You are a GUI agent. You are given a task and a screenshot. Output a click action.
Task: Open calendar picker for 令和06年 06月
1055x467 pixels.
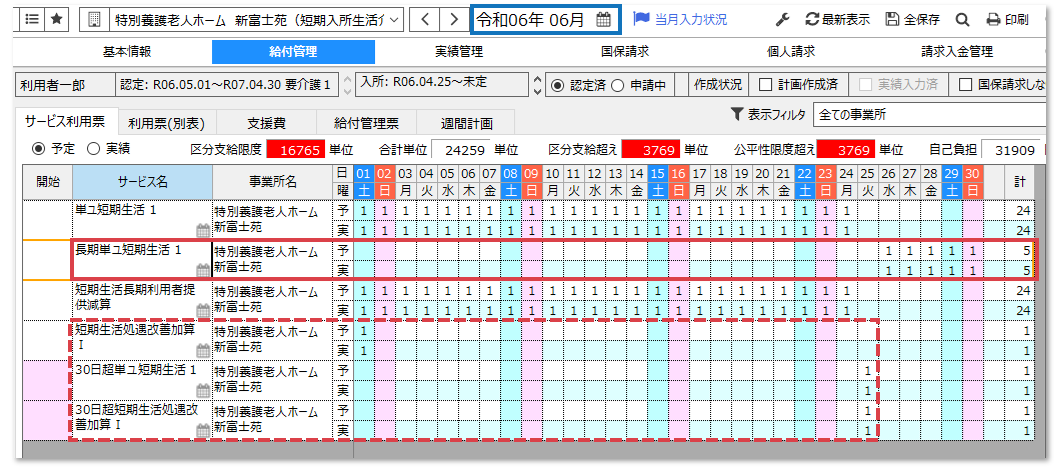coord(604,20)
